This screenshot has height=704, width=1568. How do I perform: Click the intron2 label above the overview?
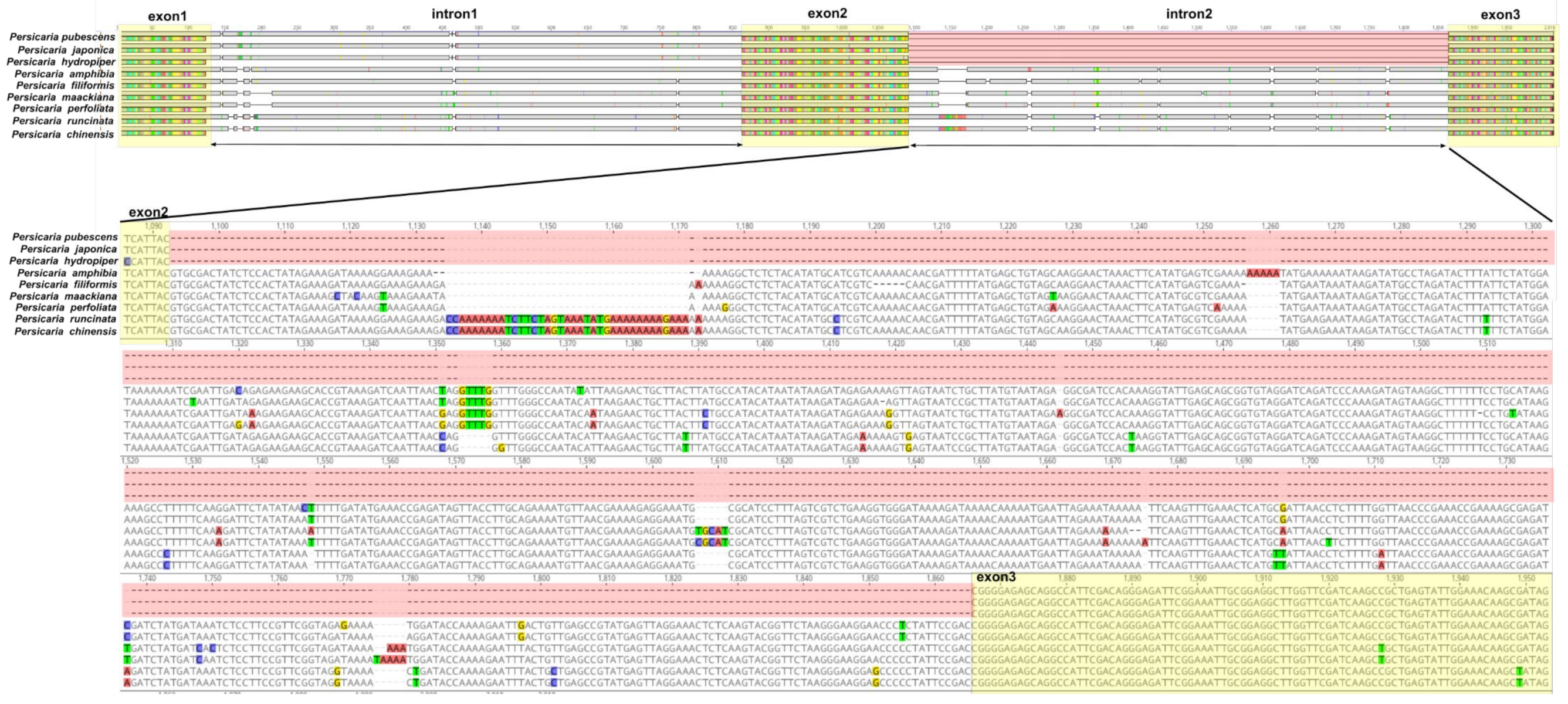point(1189,13)
